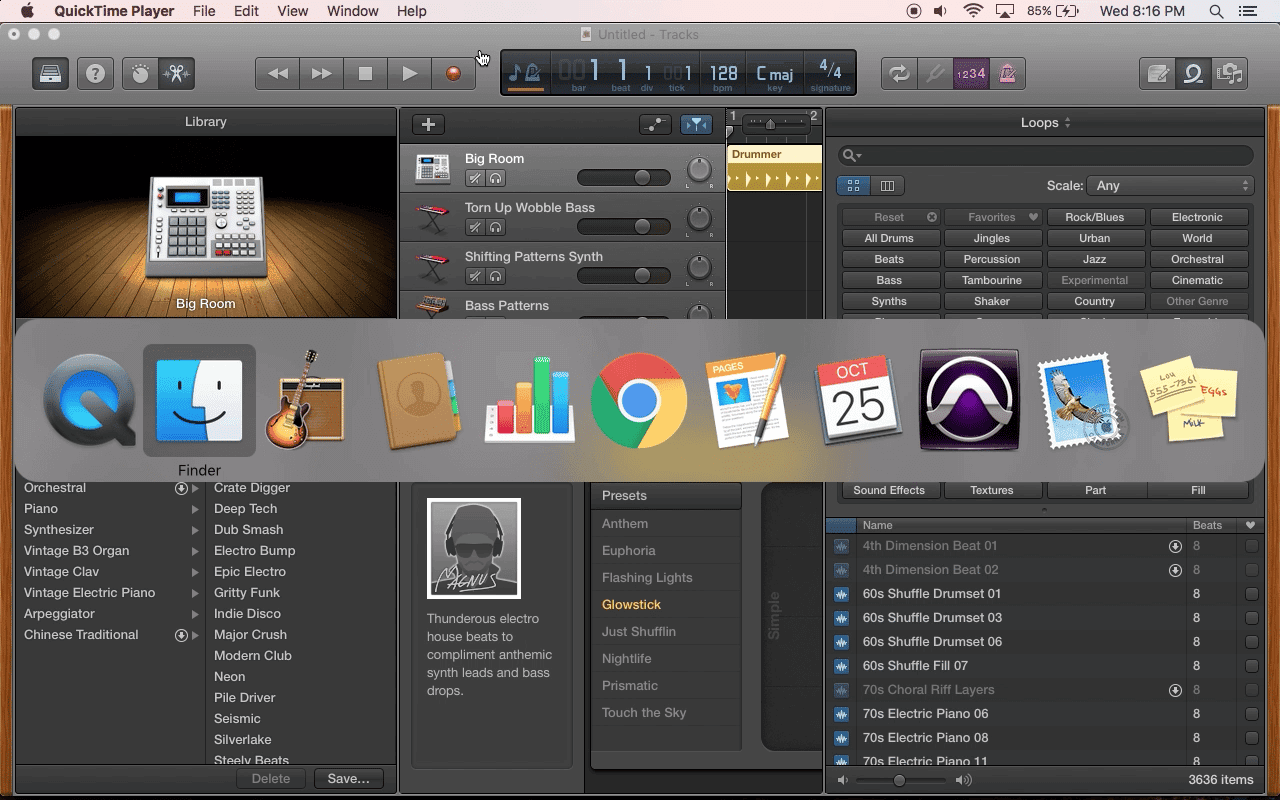Toggle the Smart Controls knob button

141,73
